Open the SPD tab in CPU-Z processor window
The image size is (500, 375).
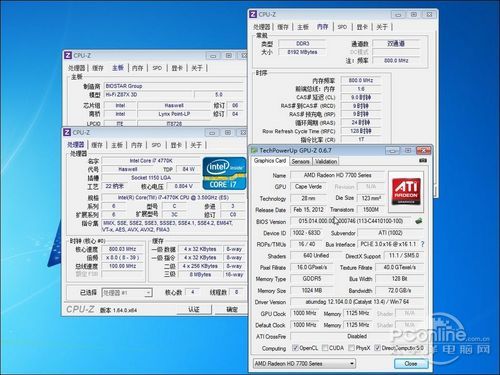tap(156, 145)
